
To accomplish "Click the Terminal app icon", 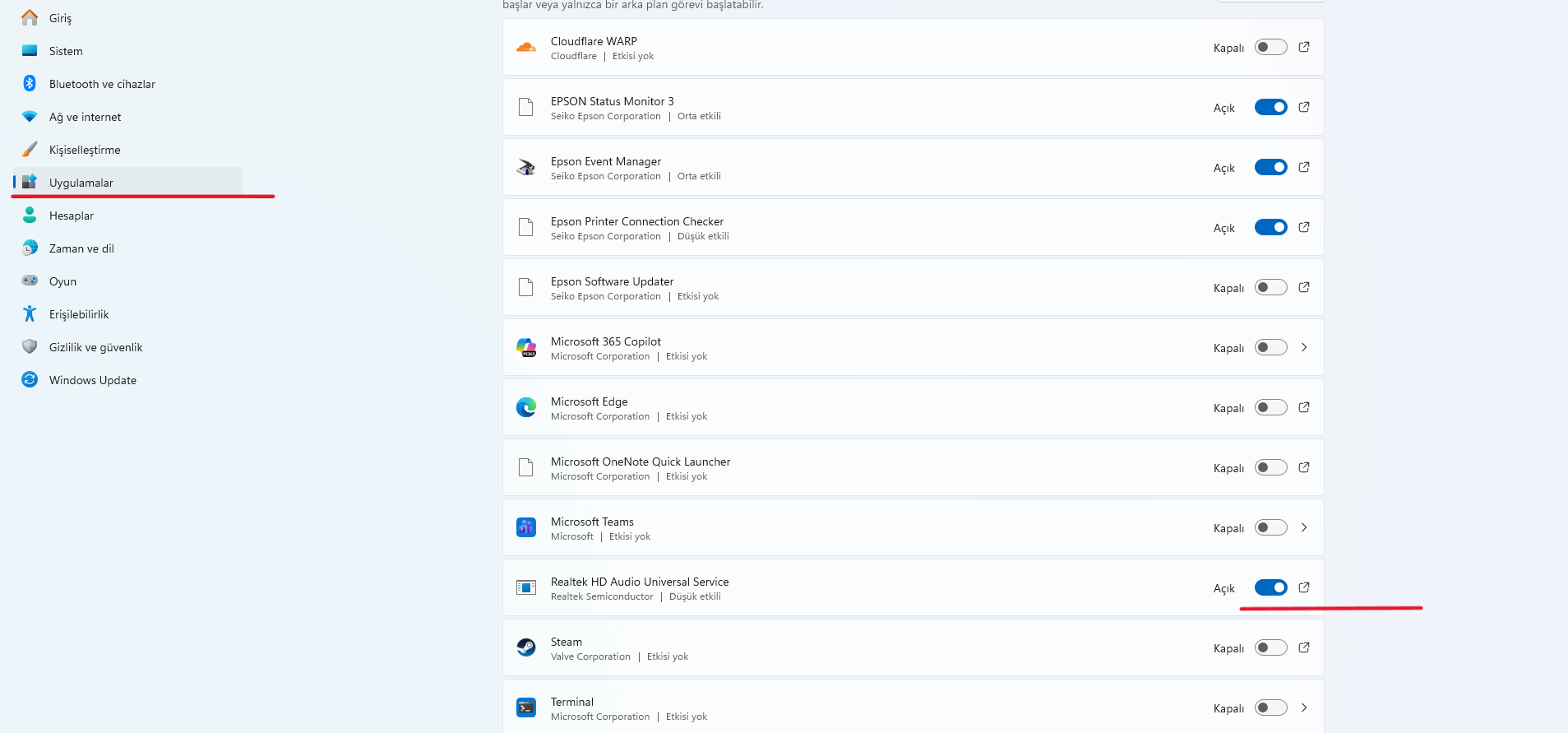I will tap(526, 708).
